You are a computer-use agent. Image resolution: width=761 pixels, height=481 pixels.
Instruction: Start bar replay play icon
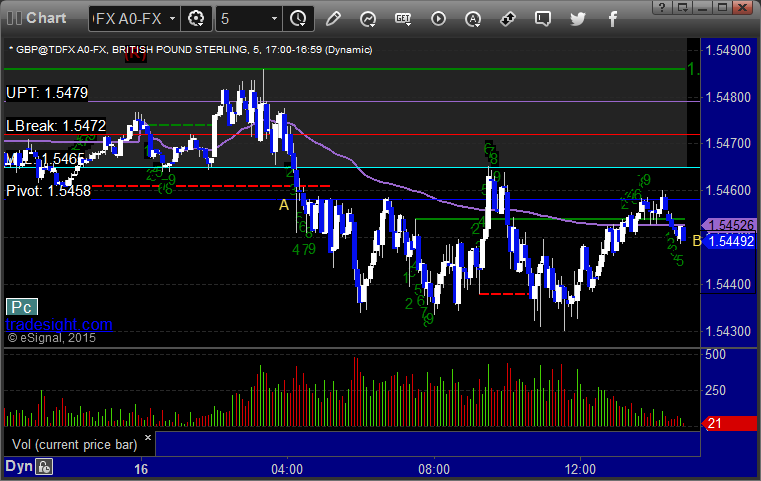coord(438,19)
